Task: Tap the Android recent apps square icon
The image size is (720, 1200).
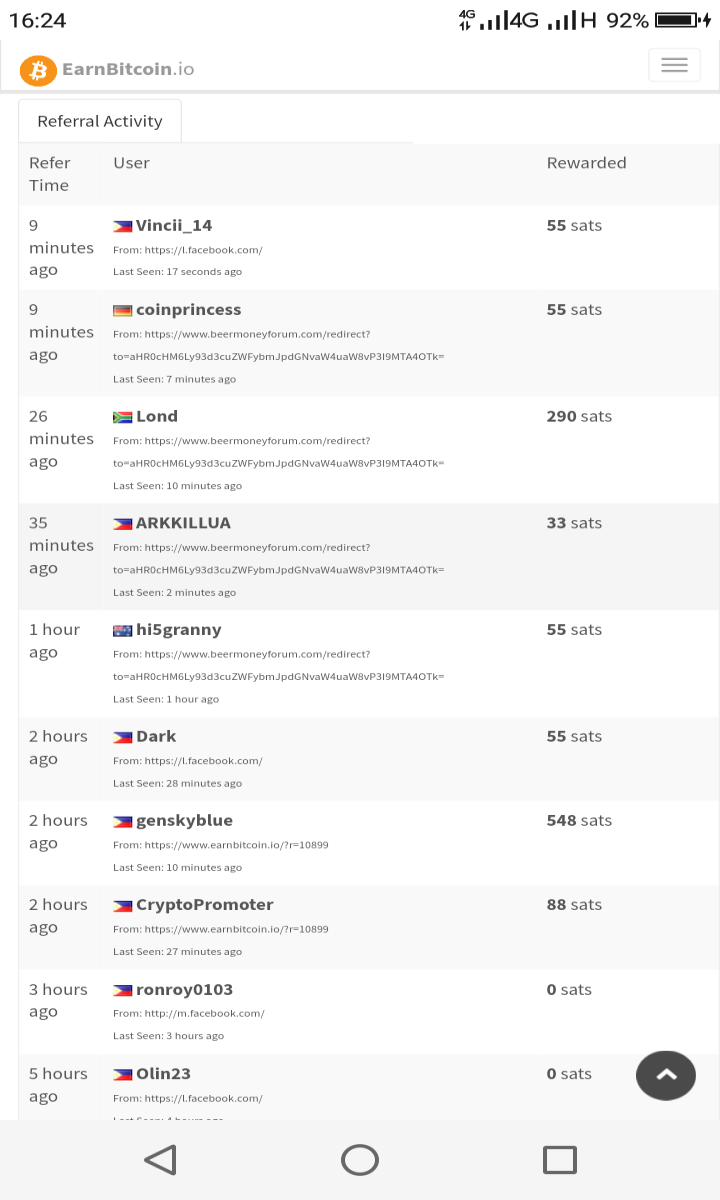Action: (x=560, y=1160)
